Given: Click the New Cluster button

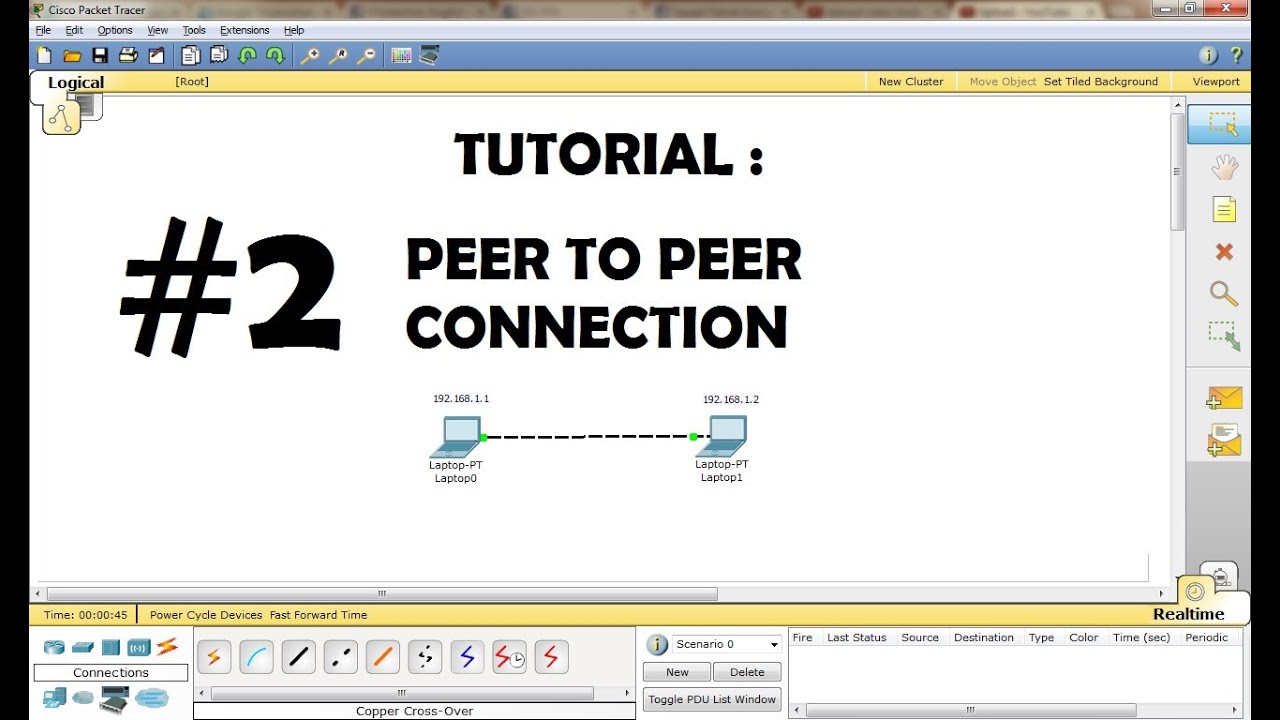Looking at the screenshot, I should pyautogui.click(x=911, y=82).
